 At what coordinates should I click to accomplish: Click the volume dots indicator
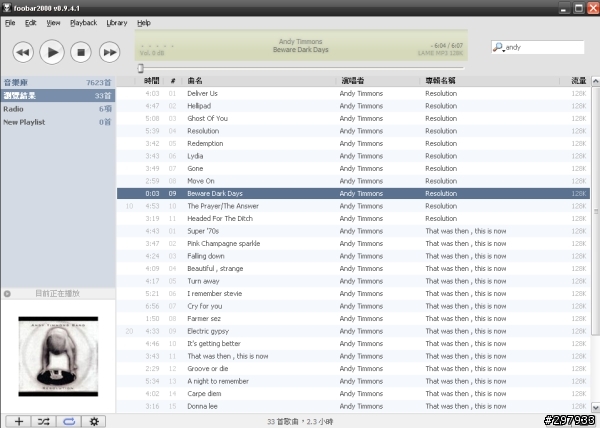[157, 46]
